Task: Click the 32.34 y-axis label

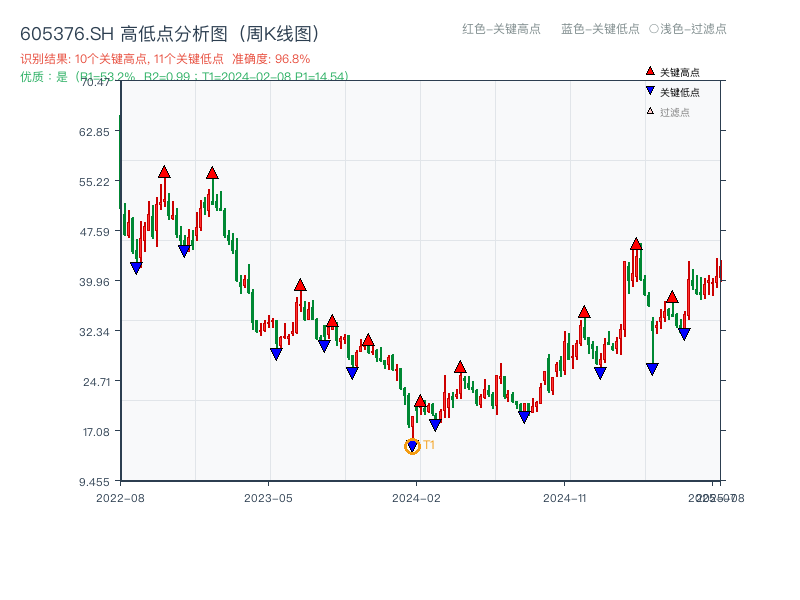Action: click(x=94, y=332)
